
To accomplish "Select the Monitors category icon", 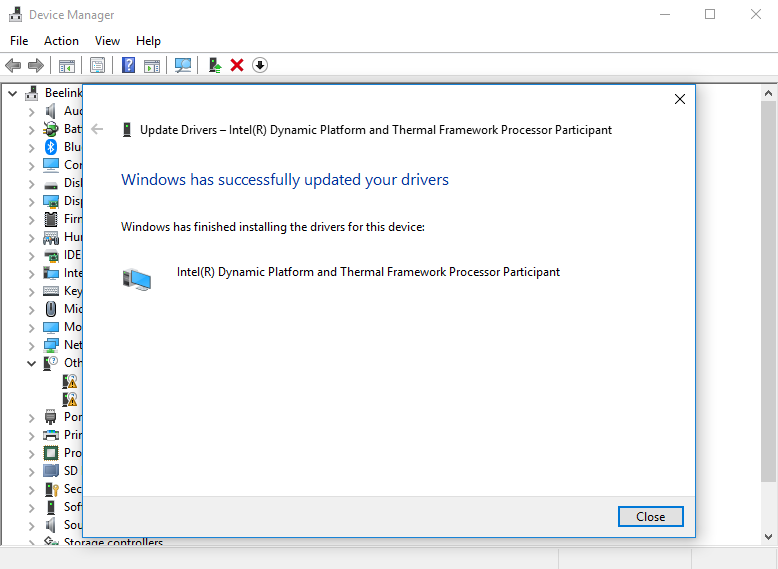I will (51, 327).
